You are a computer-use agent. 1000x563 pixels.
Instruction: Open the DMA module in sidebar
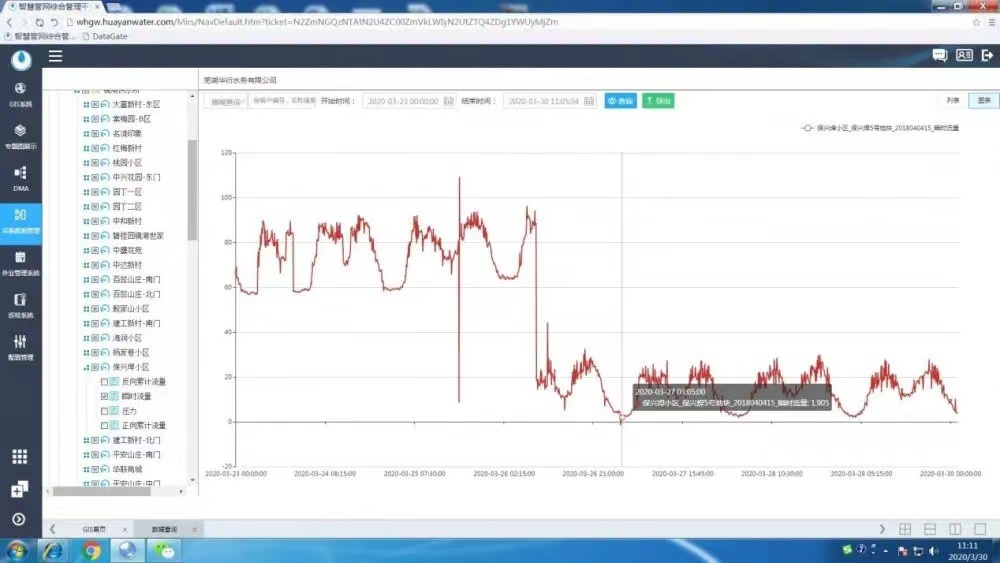[x=20, y=177]
